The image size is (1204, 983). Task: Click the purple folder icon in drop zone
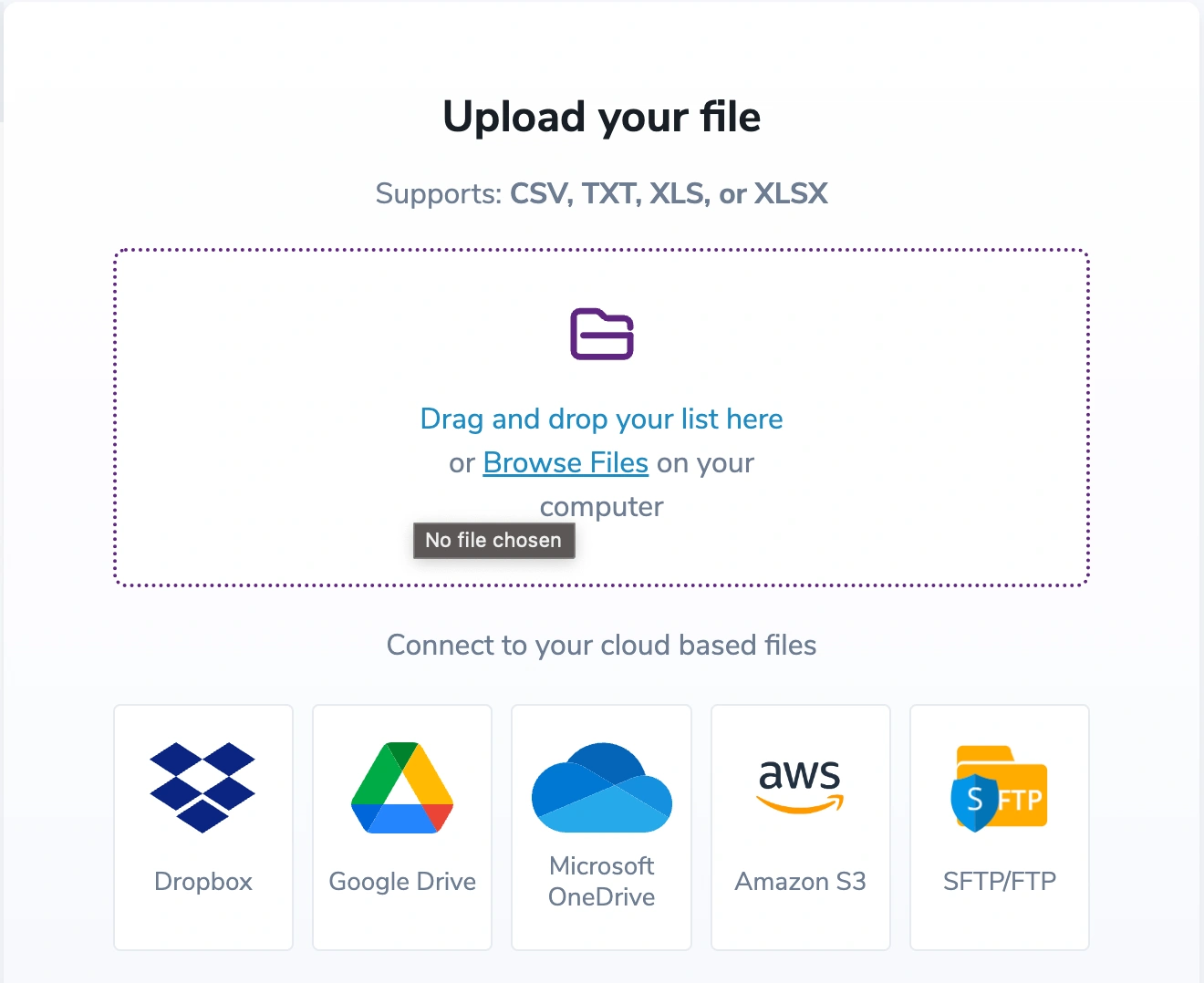(602, 334)
